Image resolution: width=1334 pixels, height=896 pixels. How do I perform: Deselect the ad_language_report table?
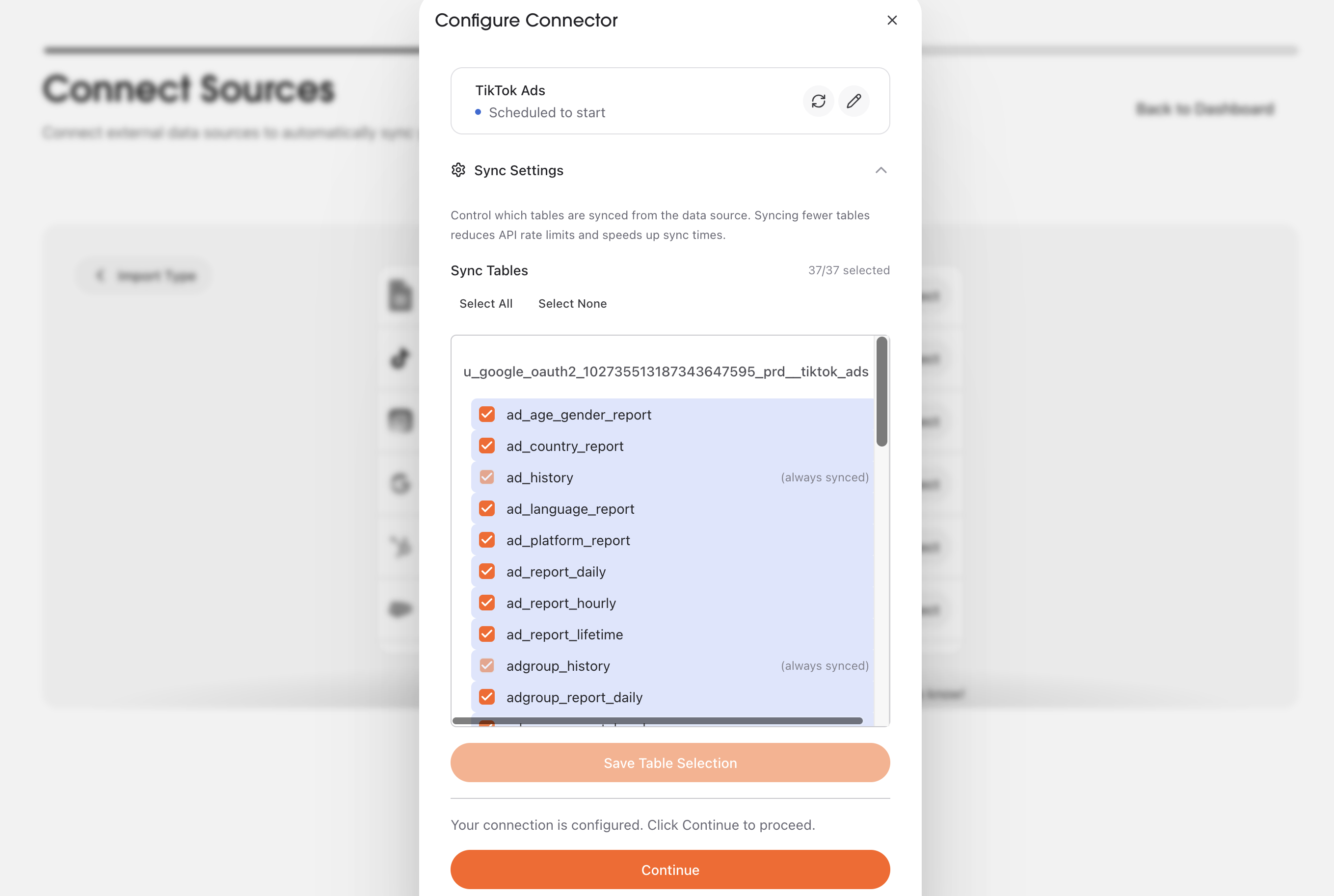[x=486, y=508]
